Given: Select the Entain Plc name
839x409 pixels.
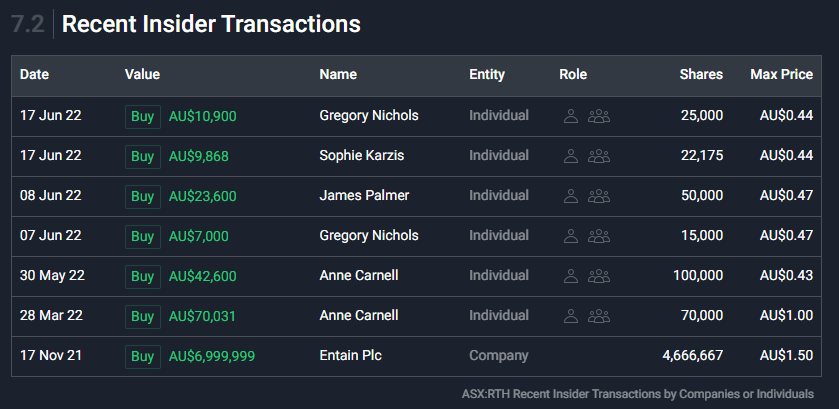Looking at the screenshot, I should [x=350, y=356].
